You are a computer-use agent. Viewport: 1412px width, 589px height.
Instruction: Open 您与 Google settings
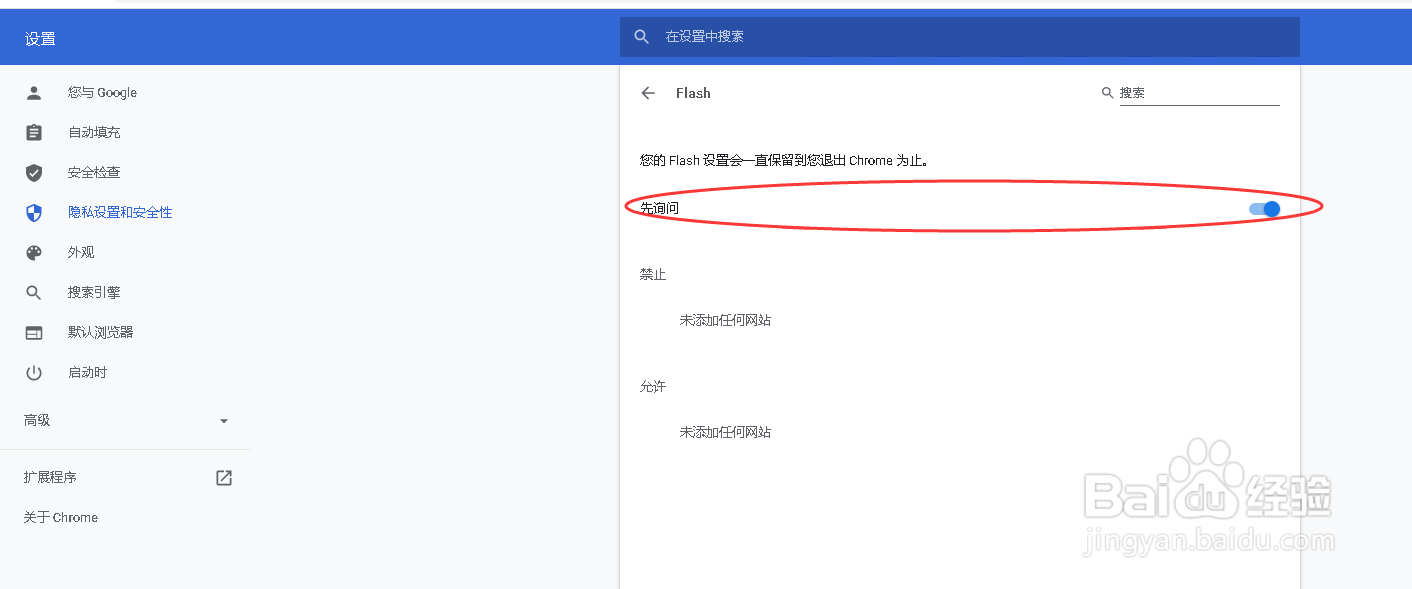pos(102,93)
